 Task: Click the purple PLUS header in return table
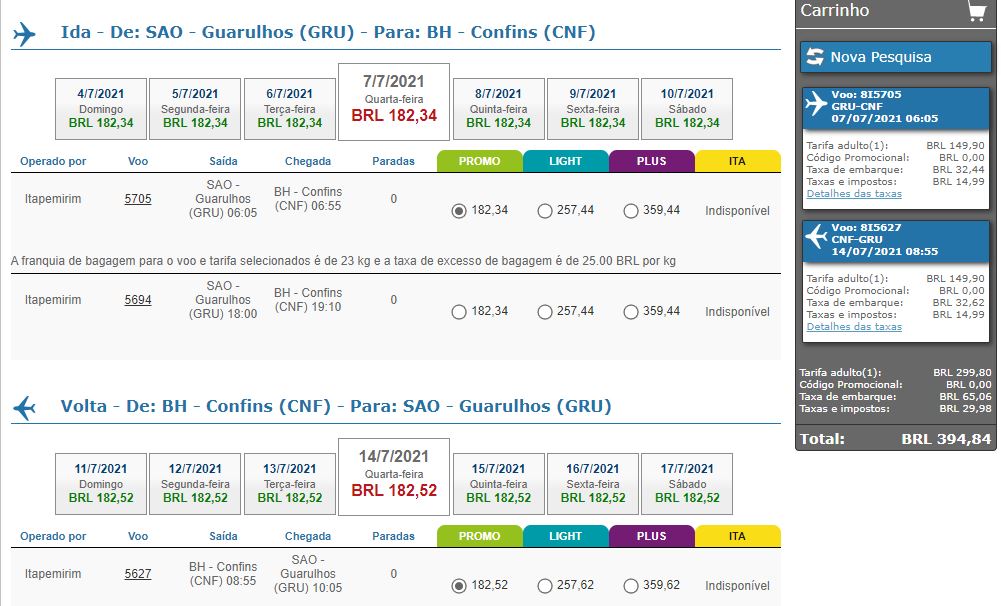(651, 536)
